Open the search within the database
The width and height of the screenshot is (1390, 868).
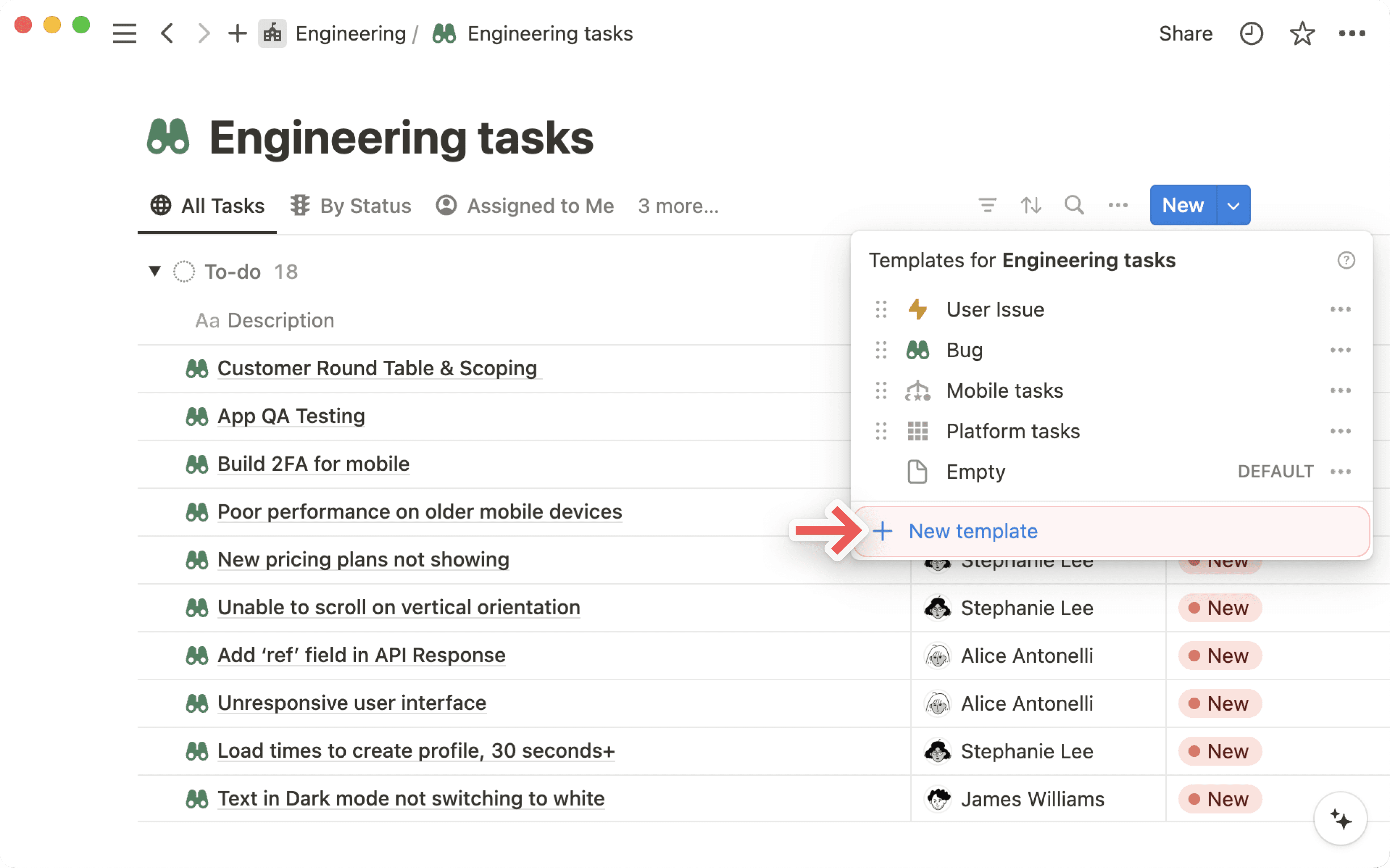(x=1074, y=205)
